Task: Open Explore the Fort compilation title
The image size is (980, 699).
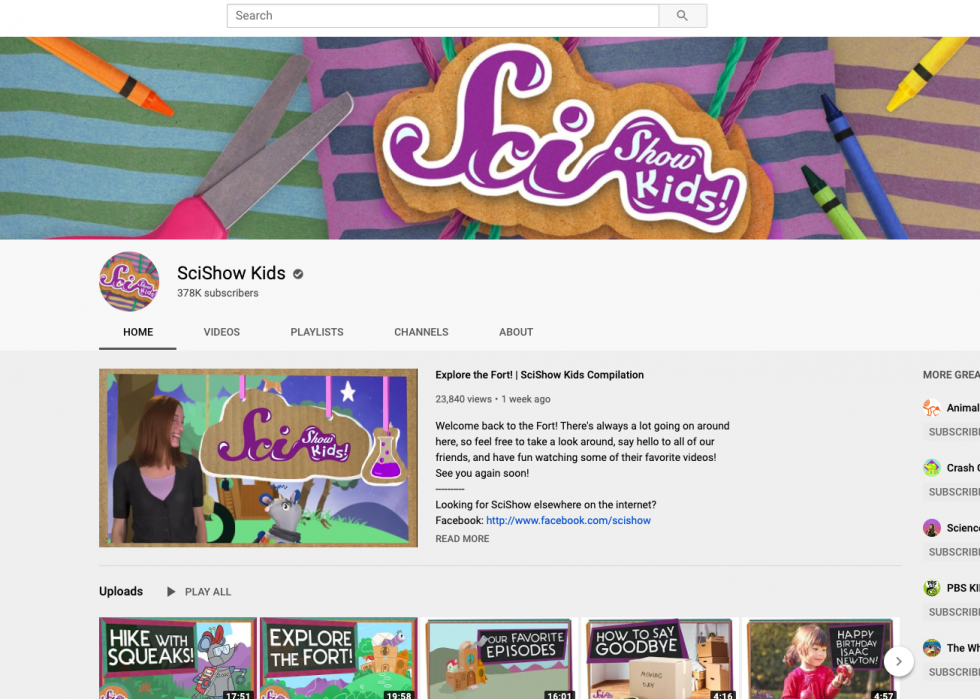Action: click(x=539, y=375)
